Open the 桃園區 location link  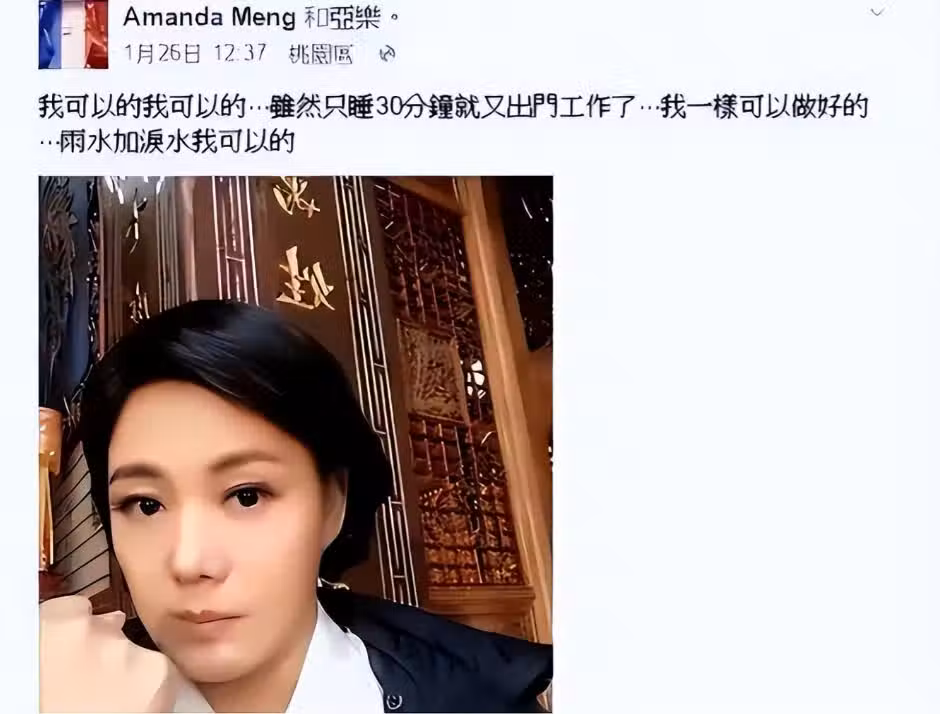coord(321,54)
